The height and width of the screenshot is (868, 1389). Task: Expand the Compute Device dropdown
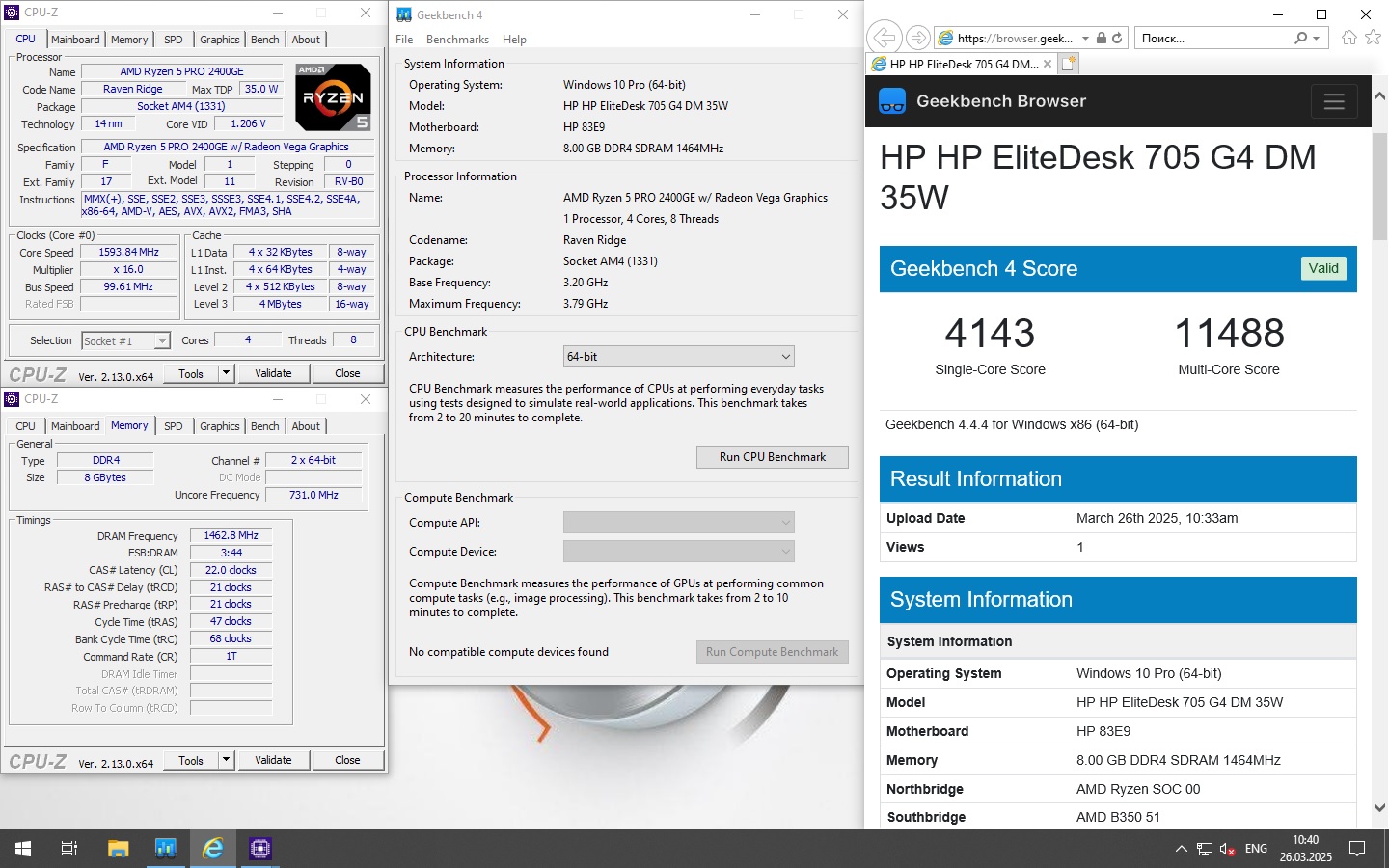[785, 552]
